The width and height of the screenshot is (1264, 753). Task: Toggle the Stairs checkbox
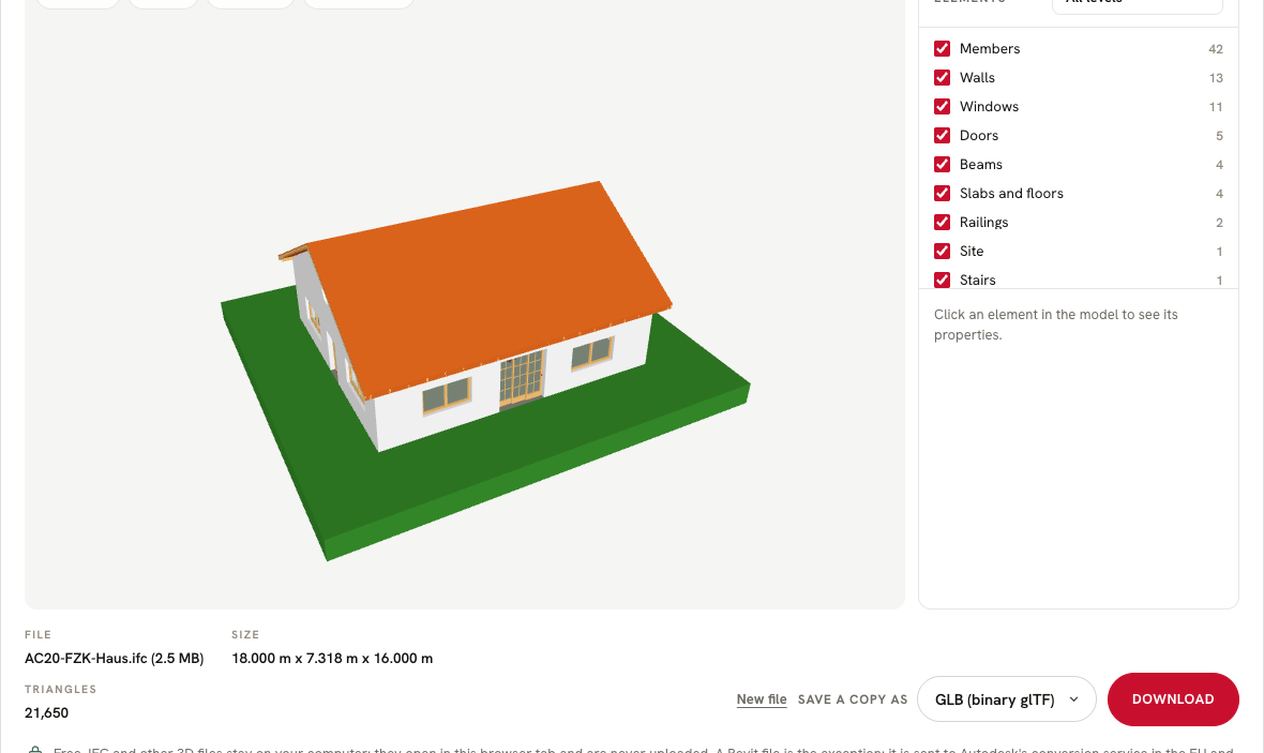pos(942,280)
